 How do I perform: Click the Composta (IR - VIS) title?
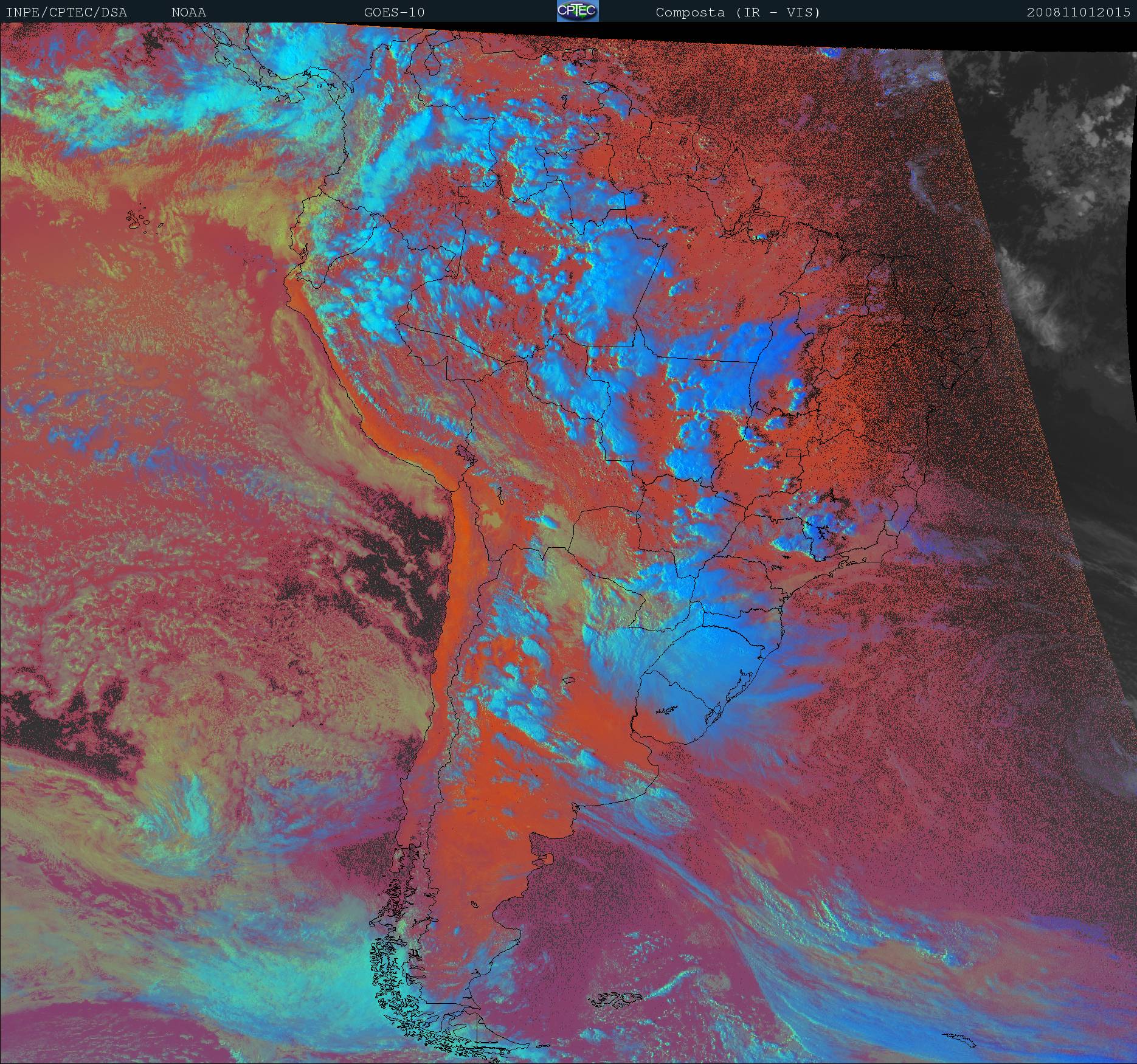738,12
